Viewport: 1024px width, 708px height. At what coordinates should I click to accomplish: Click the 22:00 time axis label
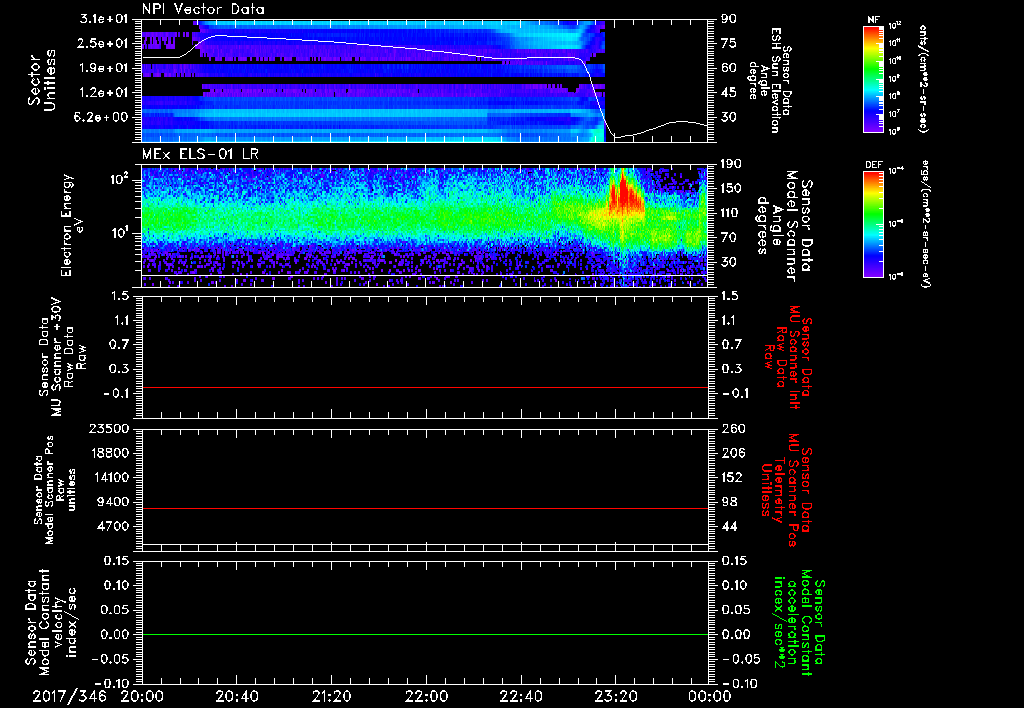click(426, 696)
